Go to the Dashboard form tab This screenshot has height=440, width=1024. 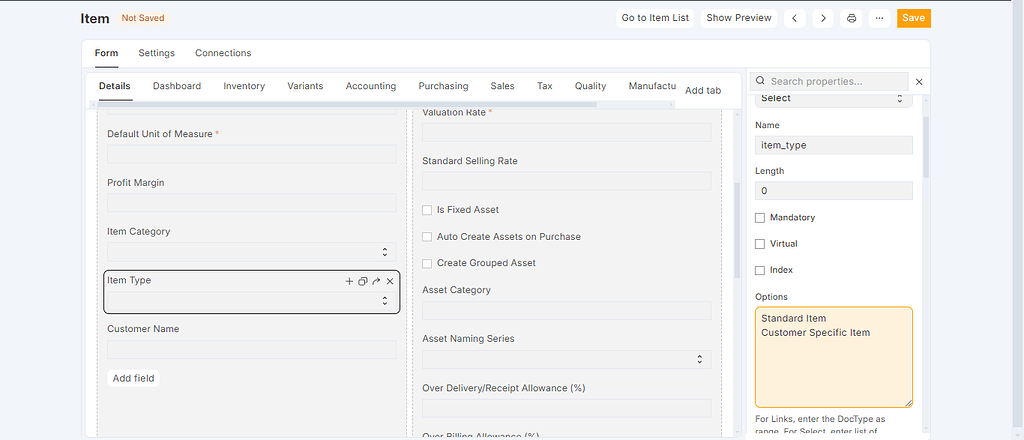click(177, 86)
